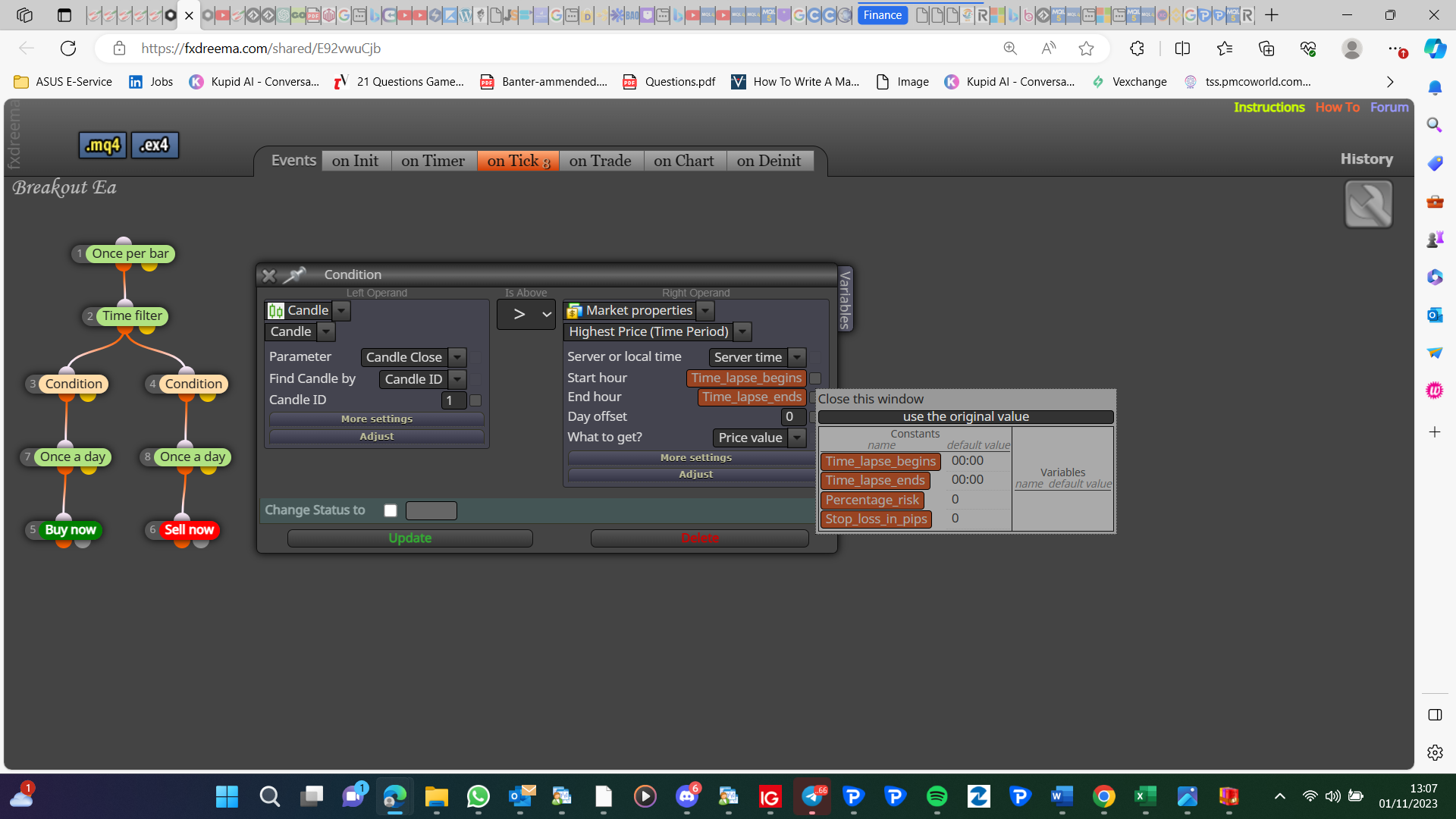This screenshot has height=819, width=1456.
Task: Select the Time filter block
Action: point(133,316)
